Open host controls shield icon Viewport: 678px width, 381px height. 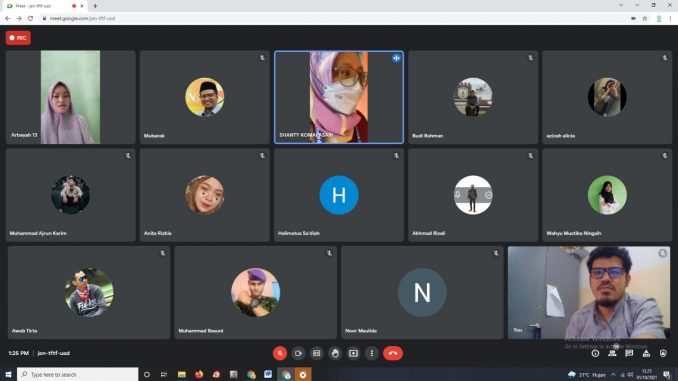pos(663,353)
